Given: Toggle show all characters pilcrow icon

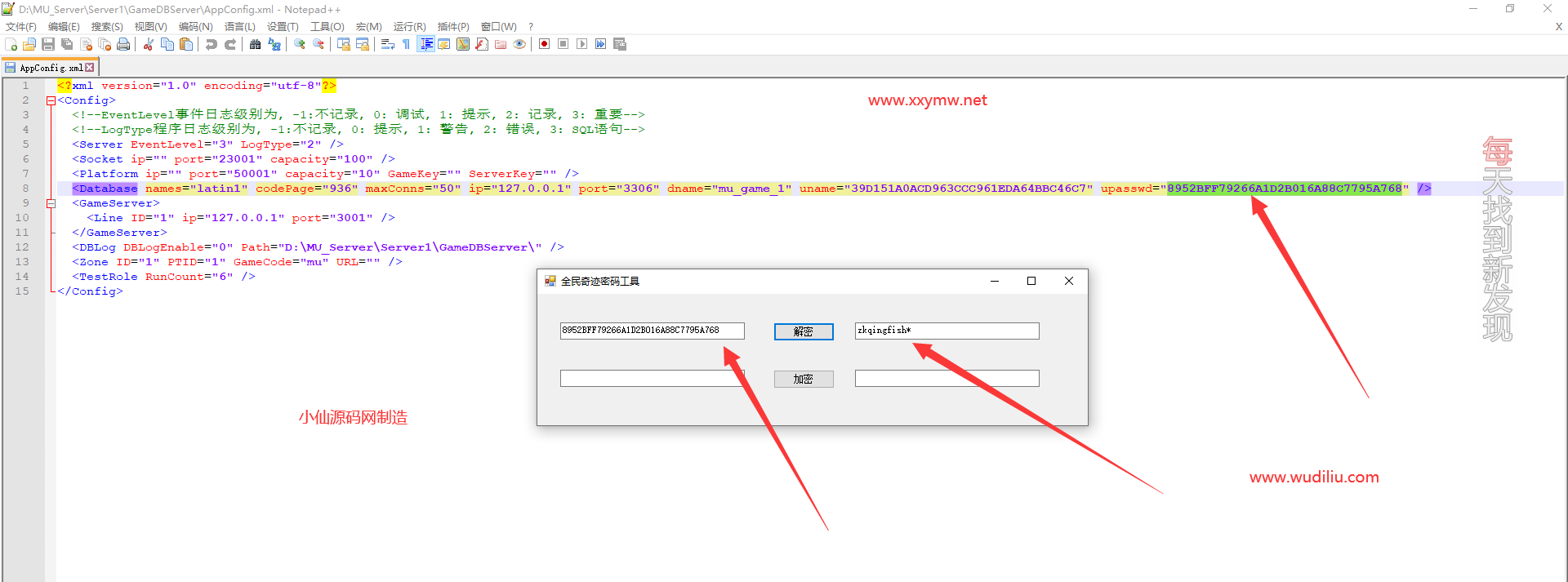Looking at the screenshot, I should point(407,44).
